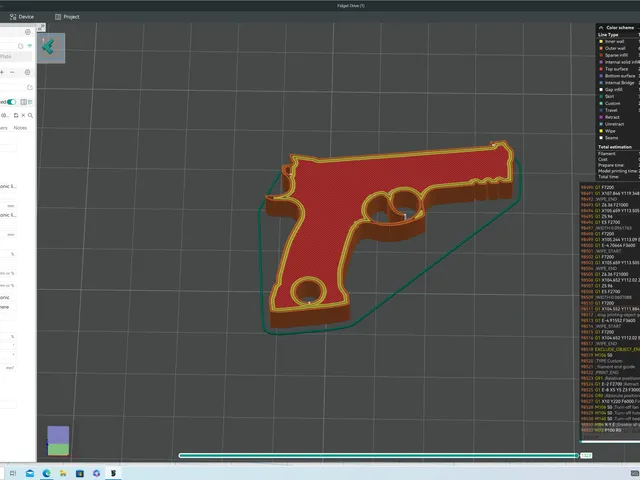Viewport: 640px width, 480px height.
Task: Open Copilot app from taskbar
Action: coord(96,473)
